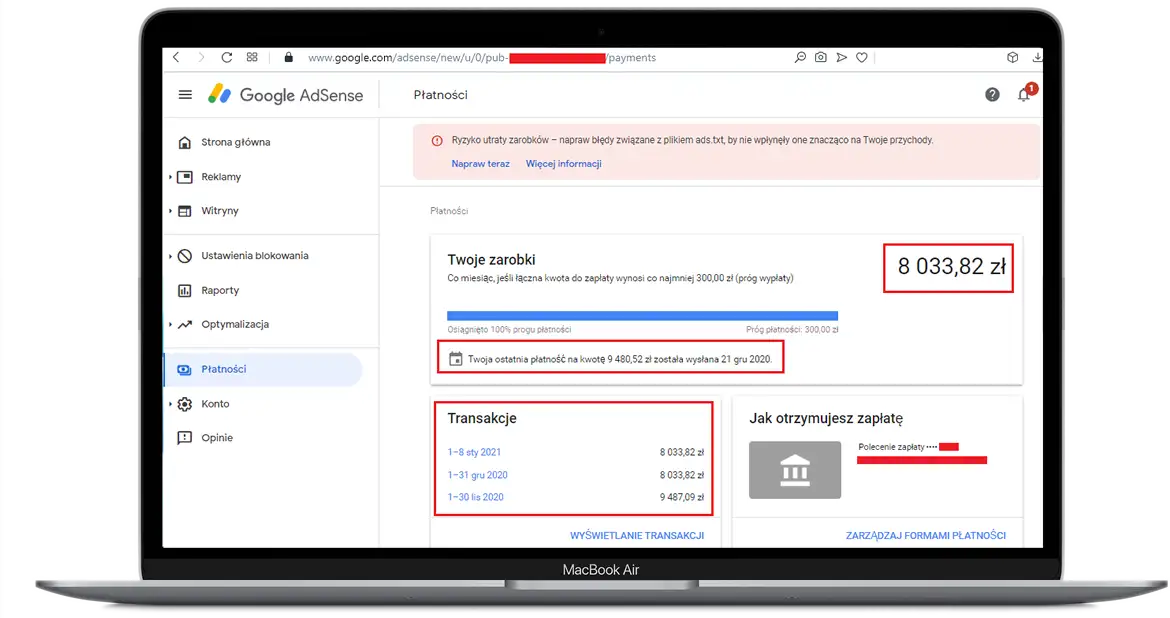The height and width of the screenshot is (618, 1170).
Task: Click the padlock security icon
Action: [289, 57]
